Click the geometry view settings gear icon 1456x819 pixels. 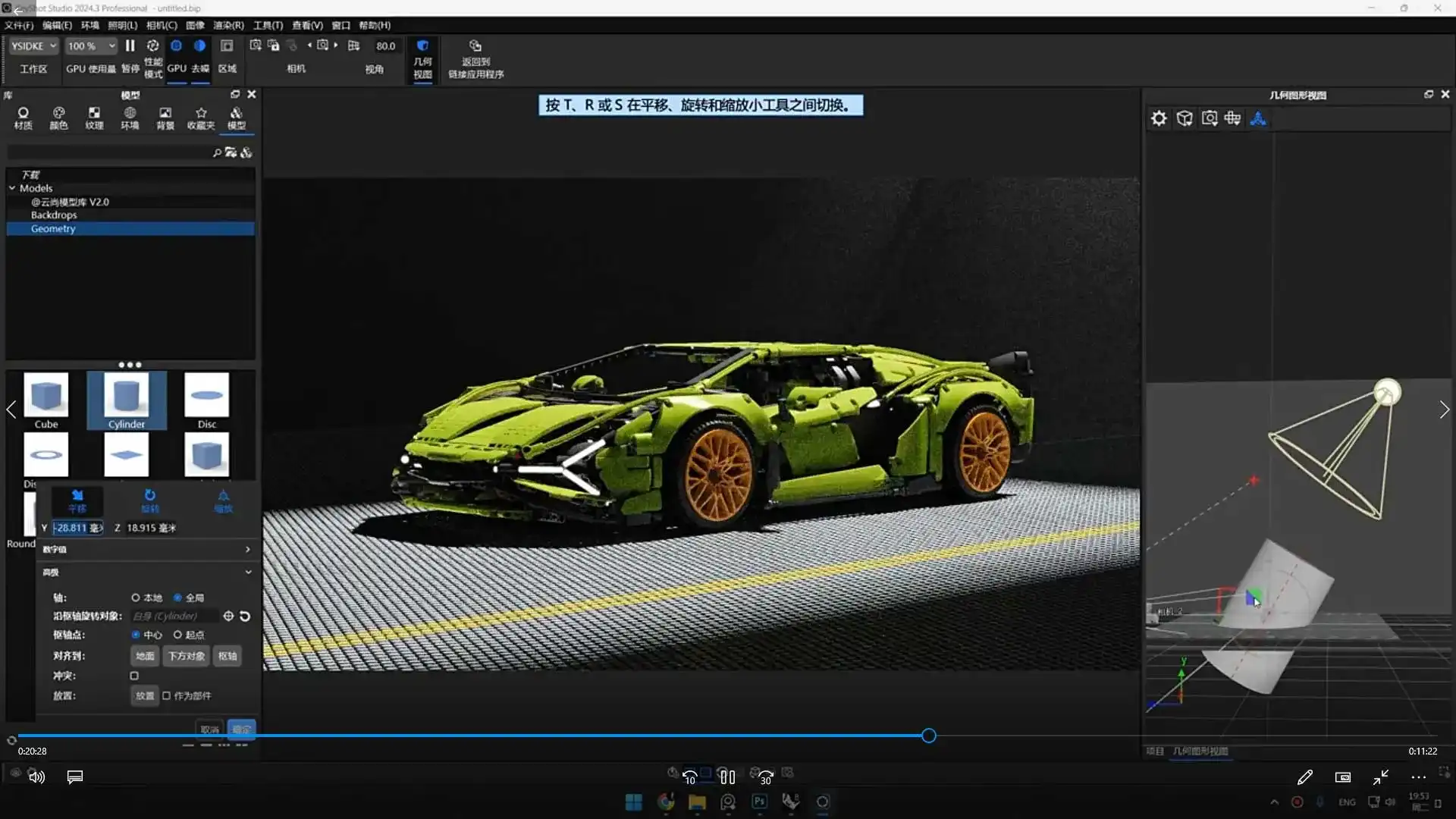[1159, 118]
